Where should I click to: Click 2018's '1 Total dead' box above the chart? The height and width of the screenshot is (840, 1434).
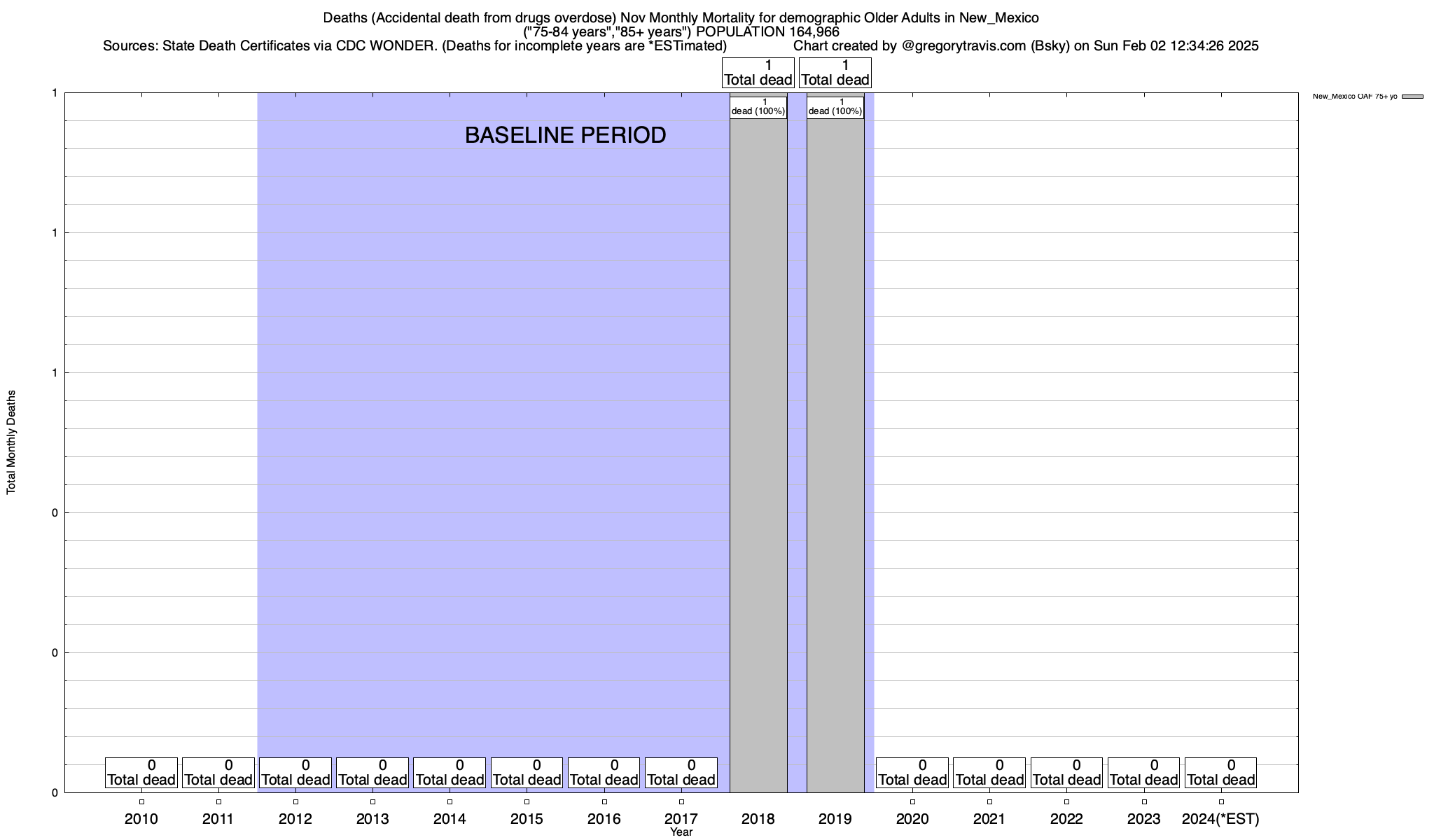(758, 73)
